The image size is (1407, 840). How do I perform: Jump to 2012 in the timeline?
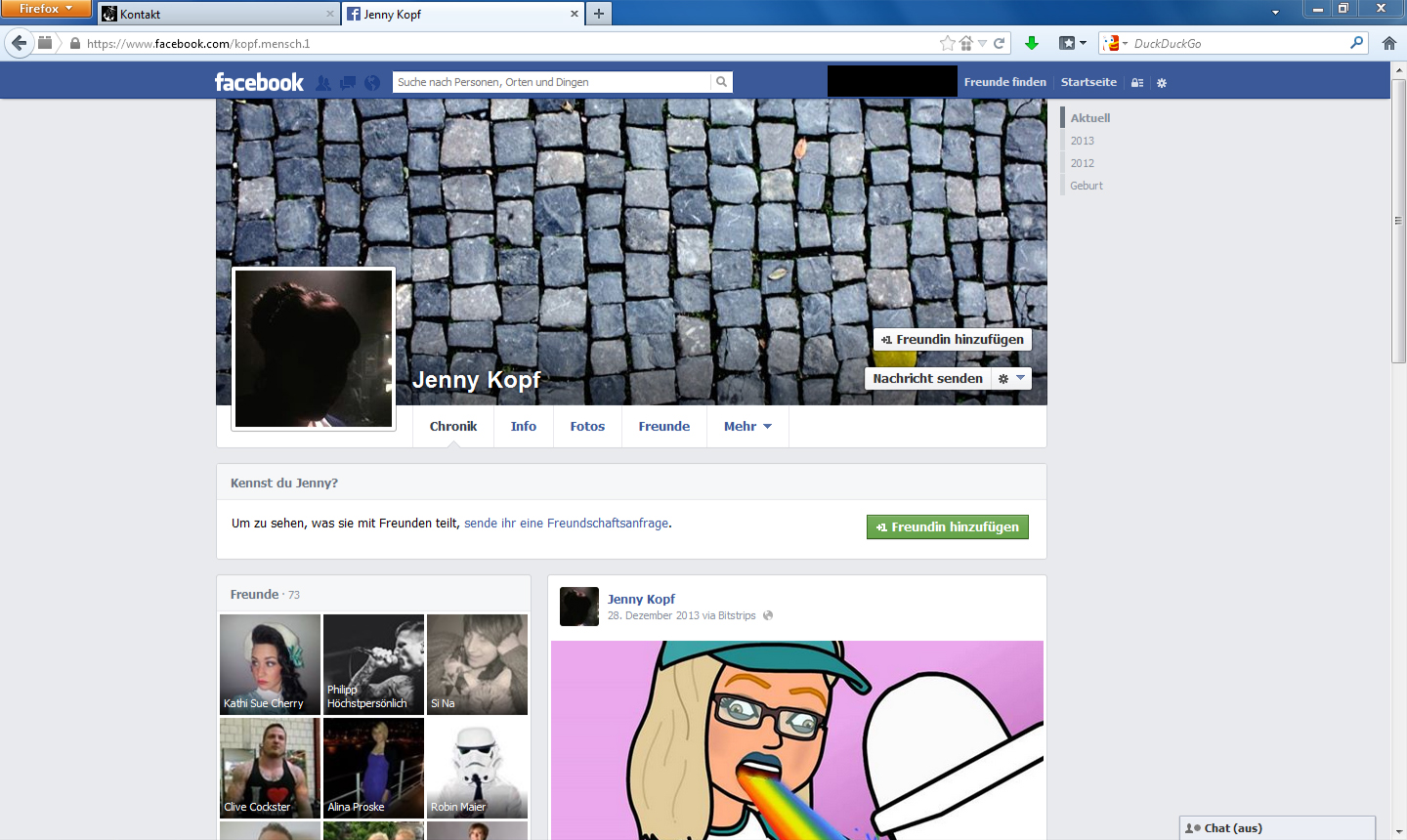point(1082,163)
